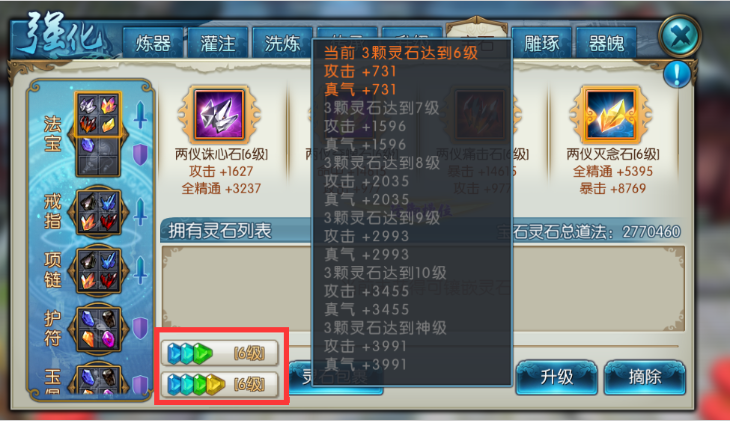Screen dimensions: 730x421
Task: Select the 两仪灭念石 golden gem icon
Action: tap(610, 115)
